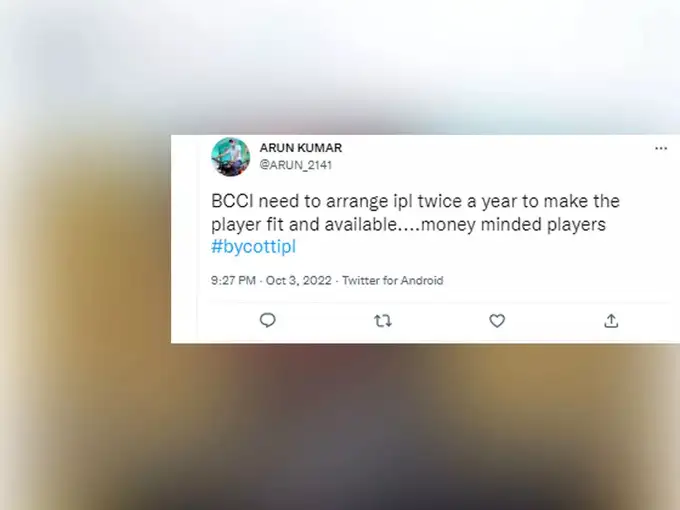680x510 pixels.
Task: Retweet the post using the arrows icon
Action: click(x=382, y=321)
